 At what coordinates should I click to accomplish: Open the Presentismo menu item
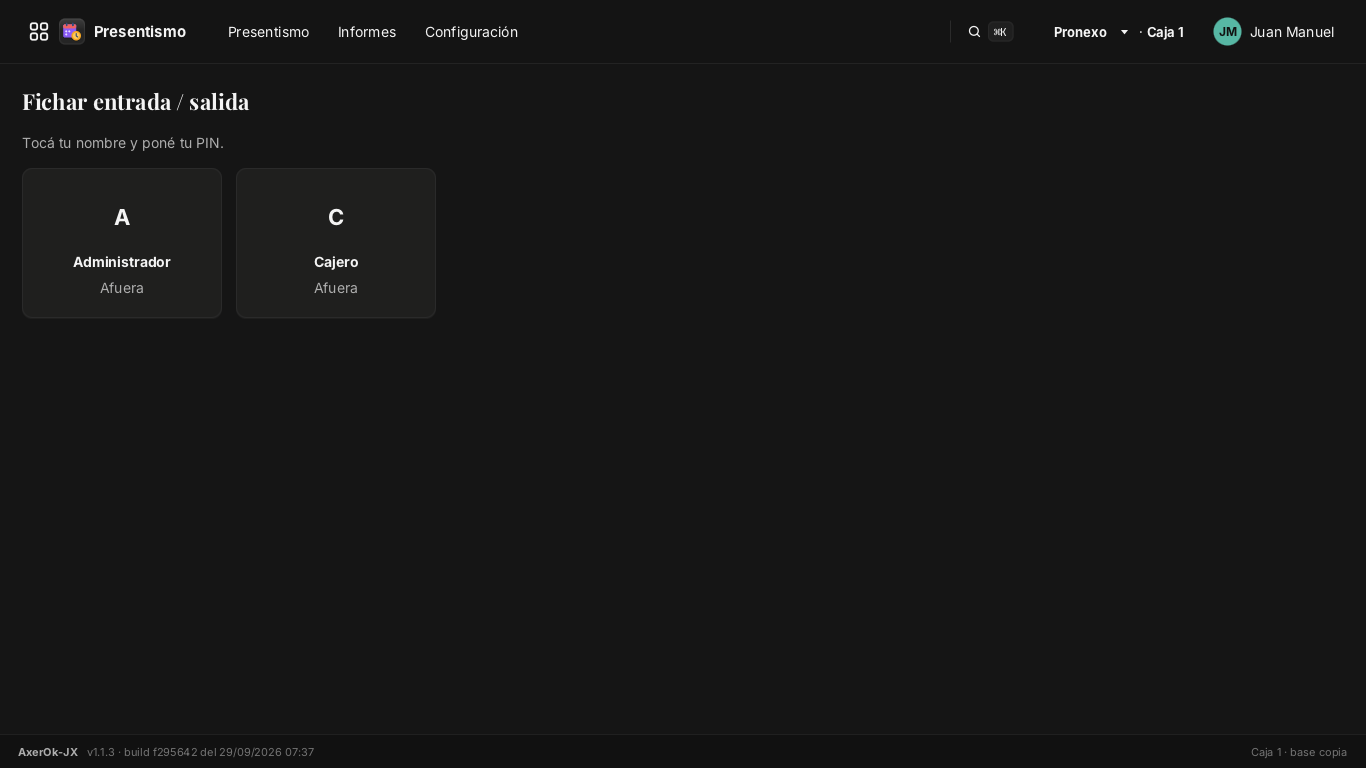[268, 32]
